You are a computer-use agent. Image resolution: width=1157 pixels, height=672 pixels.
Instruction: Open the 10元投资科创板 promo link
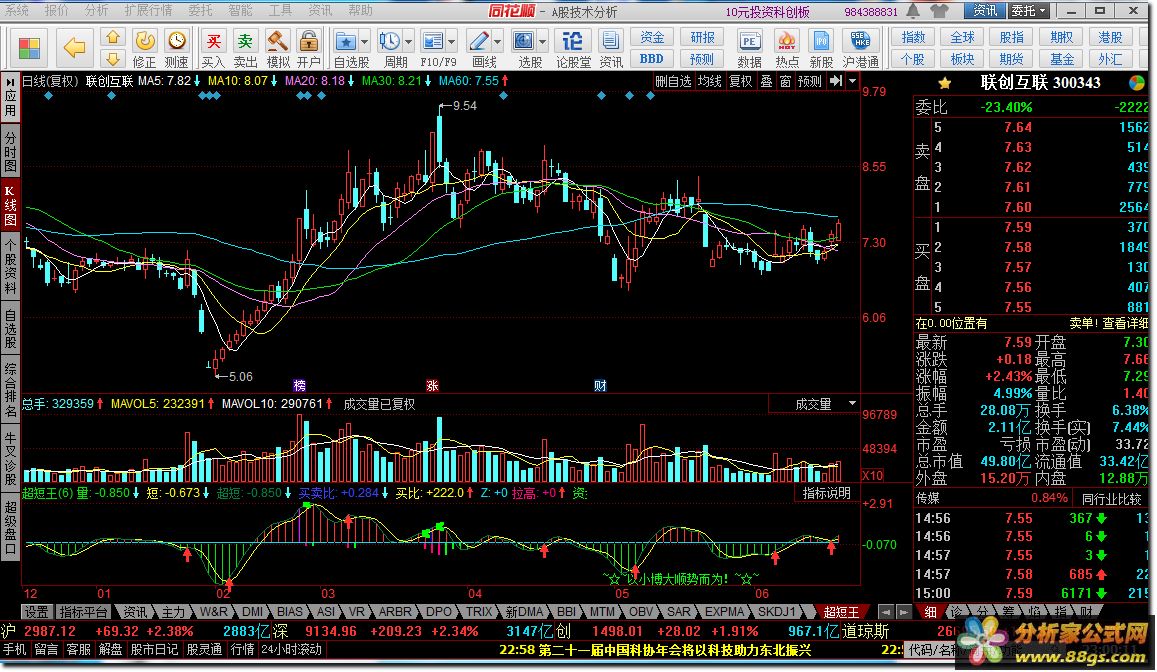click(767, 12)
